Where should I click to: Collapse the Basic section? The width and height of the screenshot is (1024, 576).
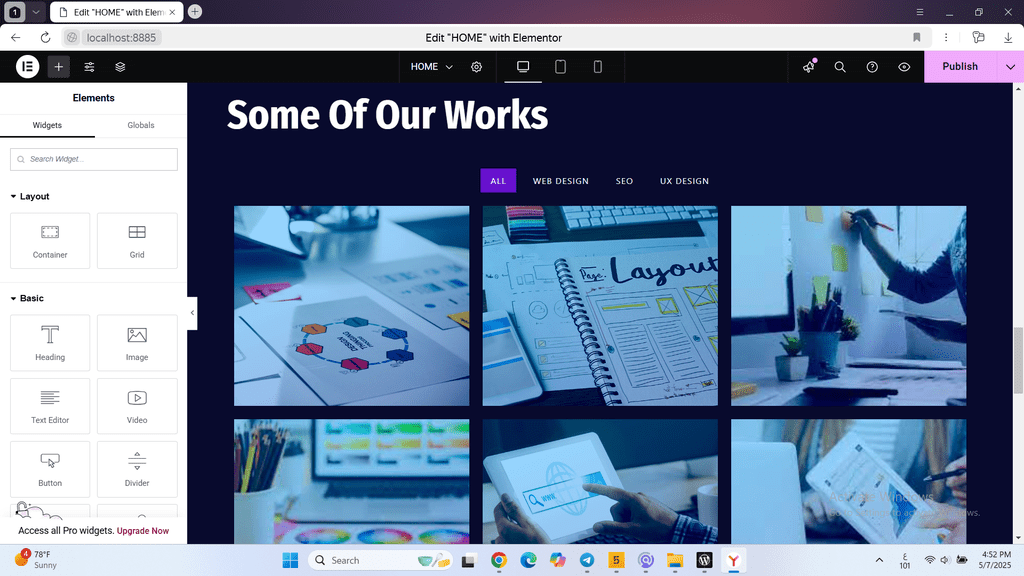pyautogui.click(x=27, y=298)
